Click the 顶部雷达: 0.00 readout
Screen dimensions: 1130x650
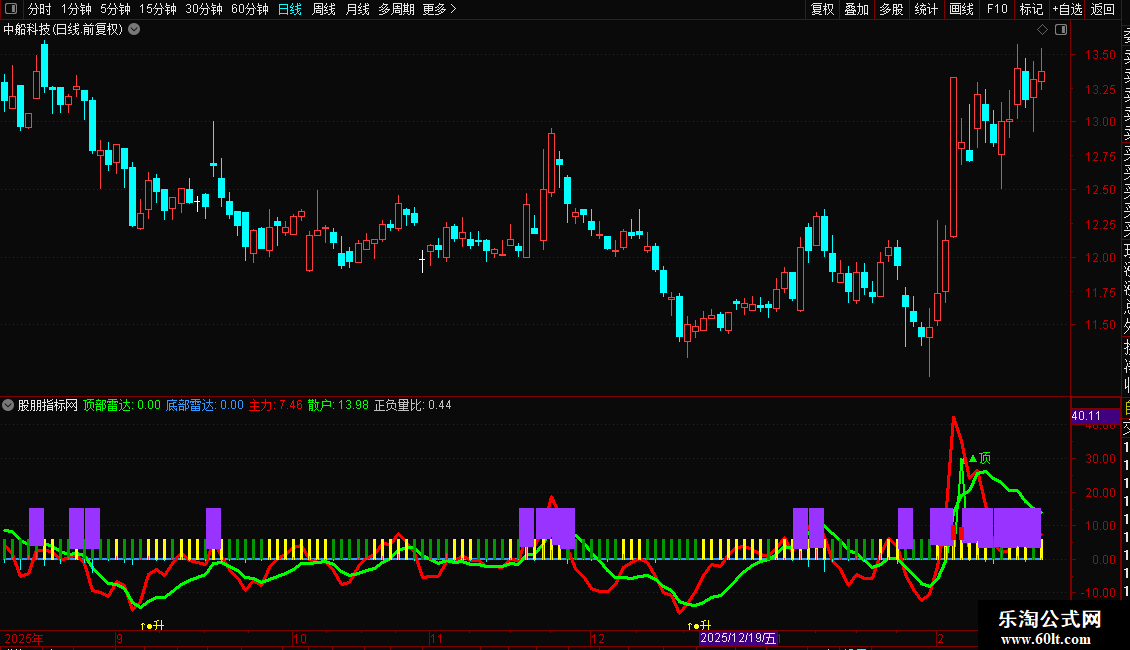point(122,405)
